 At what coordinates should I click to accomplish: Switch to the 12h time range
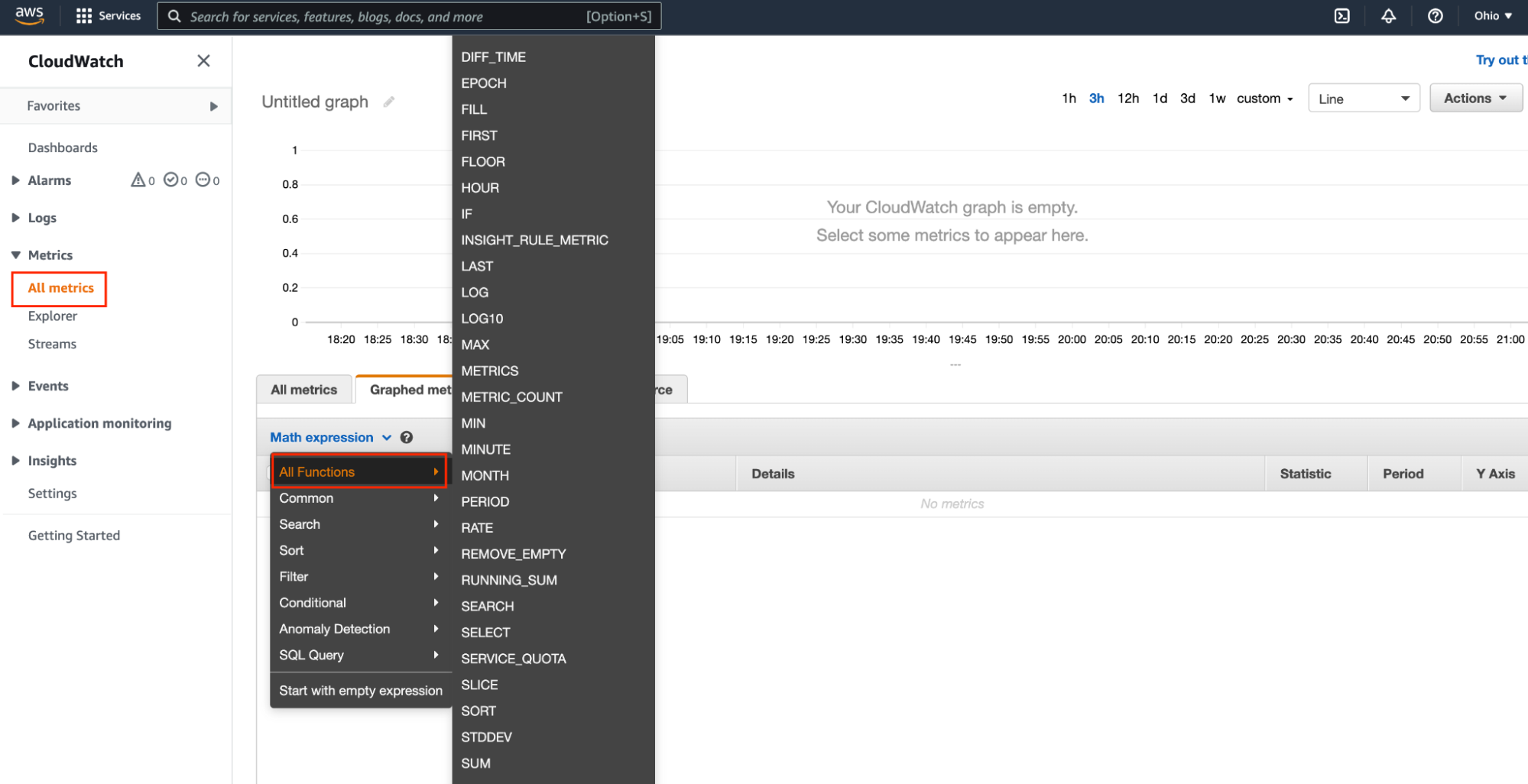point(1128,98)
